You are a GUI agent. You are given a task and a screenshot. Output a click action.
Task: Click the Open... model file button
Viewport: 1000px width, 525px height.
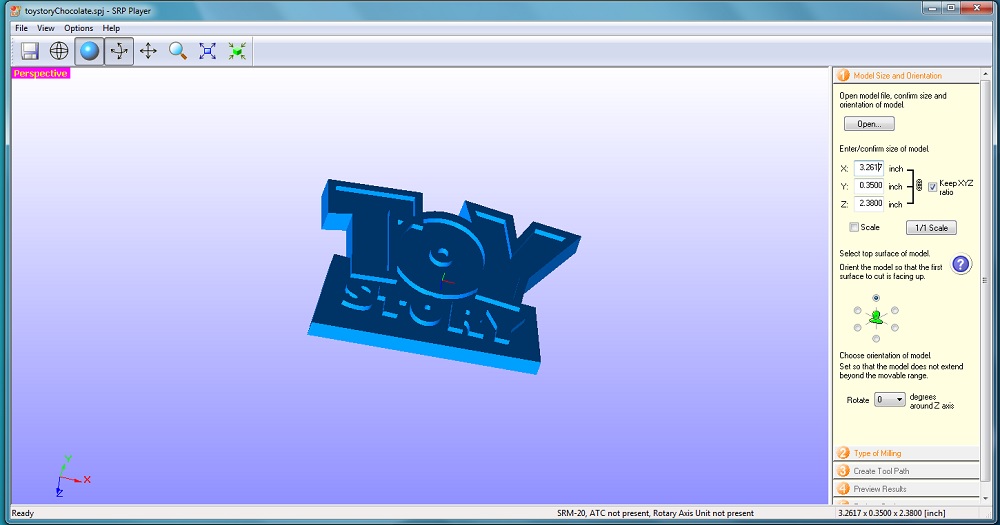point(869,124)
